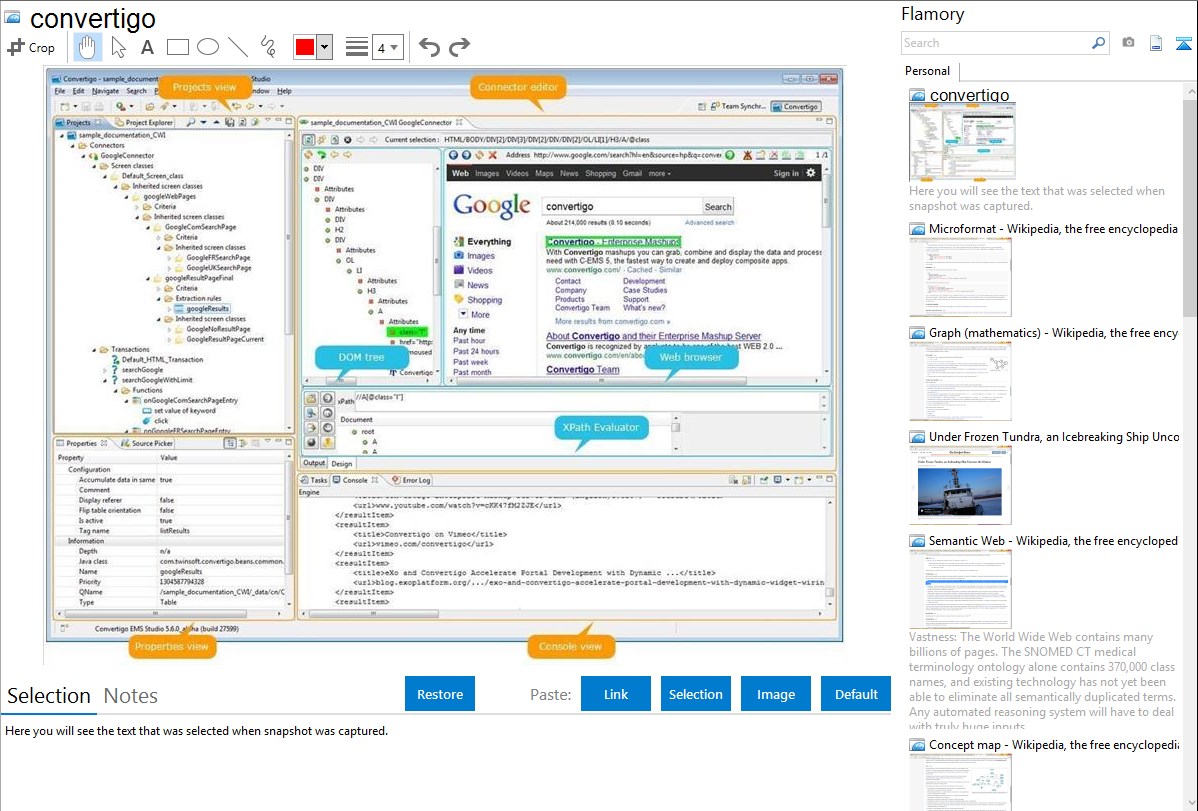Paste as Image
This screenshot has width=1198, height=811.
pyautogui.click(x=775, y=694)
